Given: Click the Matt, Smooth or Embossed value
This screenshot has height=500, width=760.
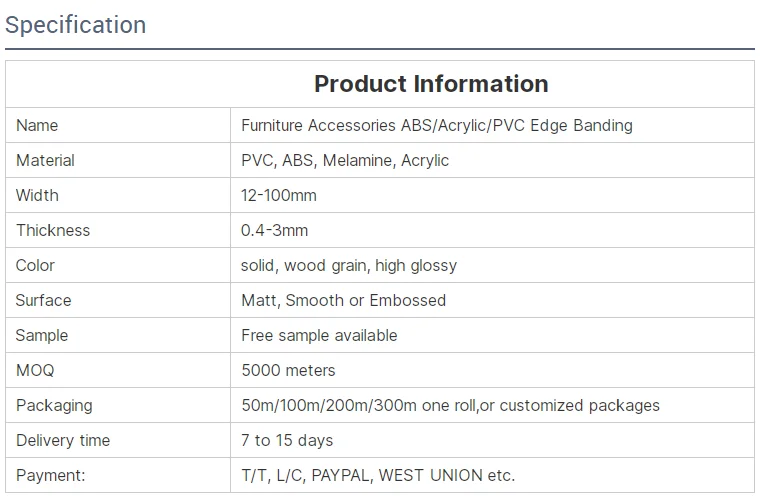Looking at the screenshot, I should point(343,300).
